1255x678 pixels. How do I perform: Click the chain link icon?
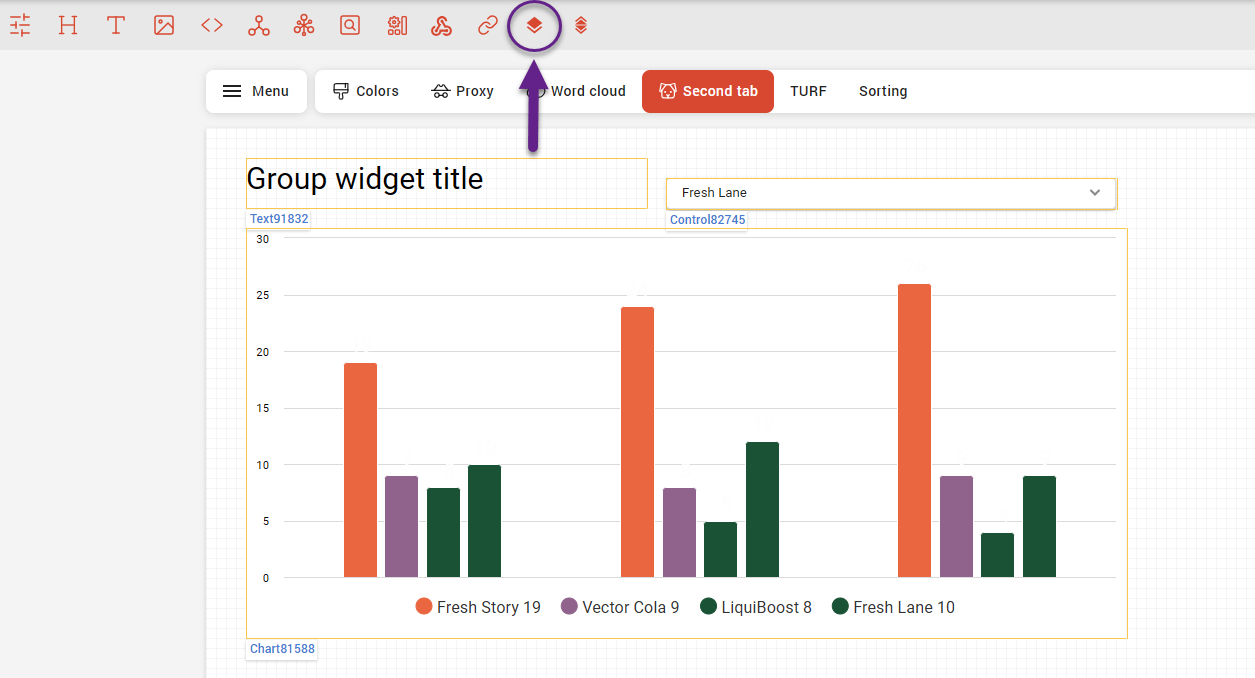pyautogui.click(x=488, y=26)
